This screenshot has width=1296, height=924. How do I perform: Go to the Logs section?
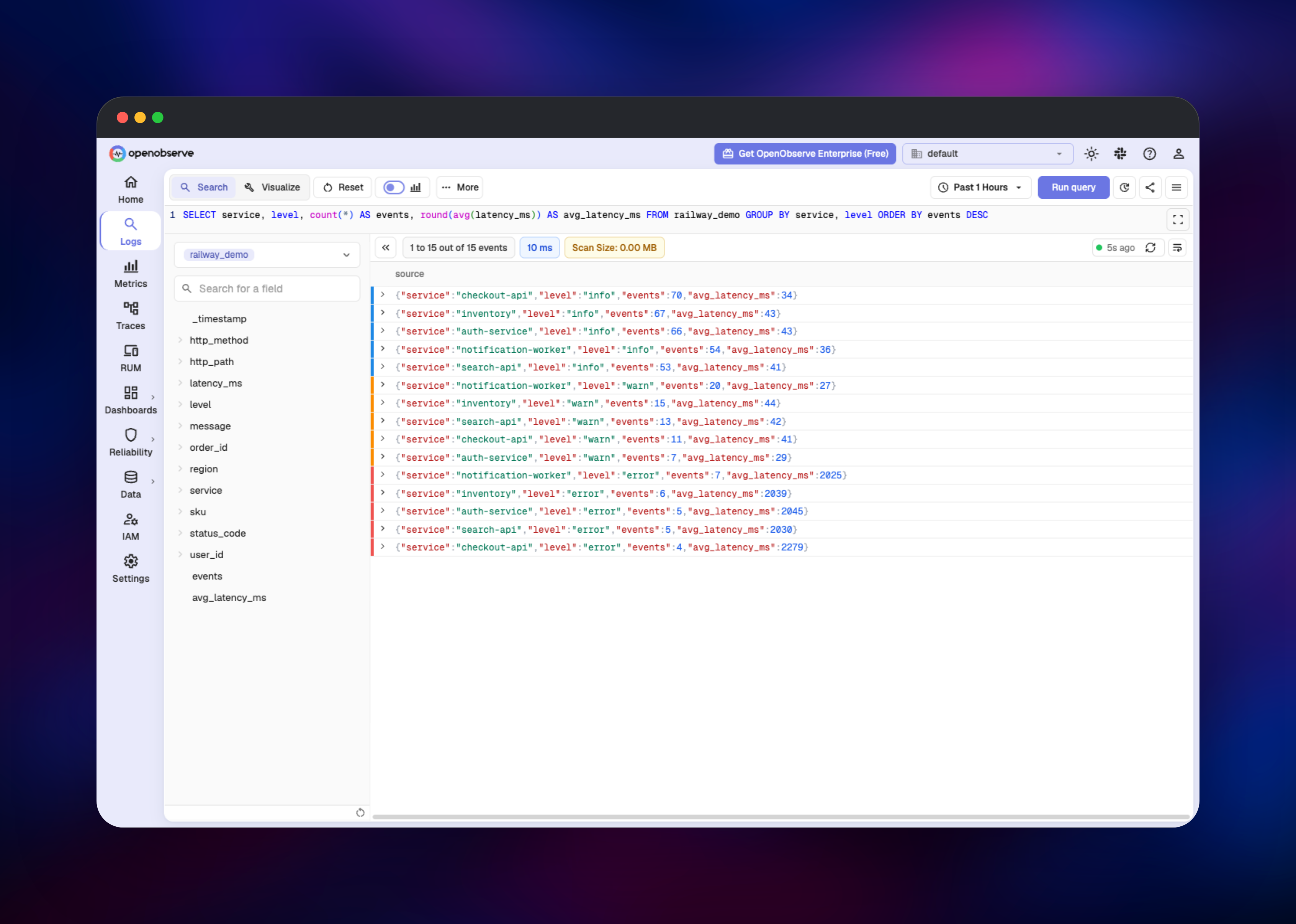coord(130,231)
